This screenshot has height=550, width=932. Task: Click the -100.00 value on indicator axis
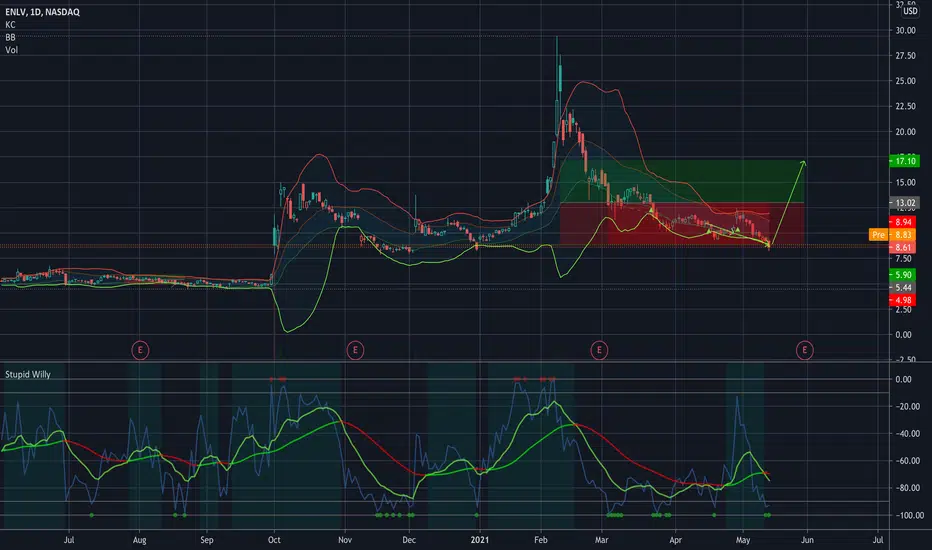click(908, 516)
